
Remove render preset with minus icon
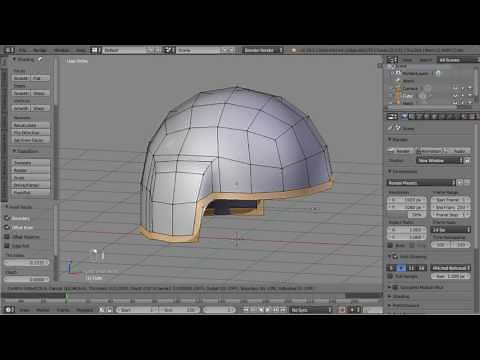point(467,183)
